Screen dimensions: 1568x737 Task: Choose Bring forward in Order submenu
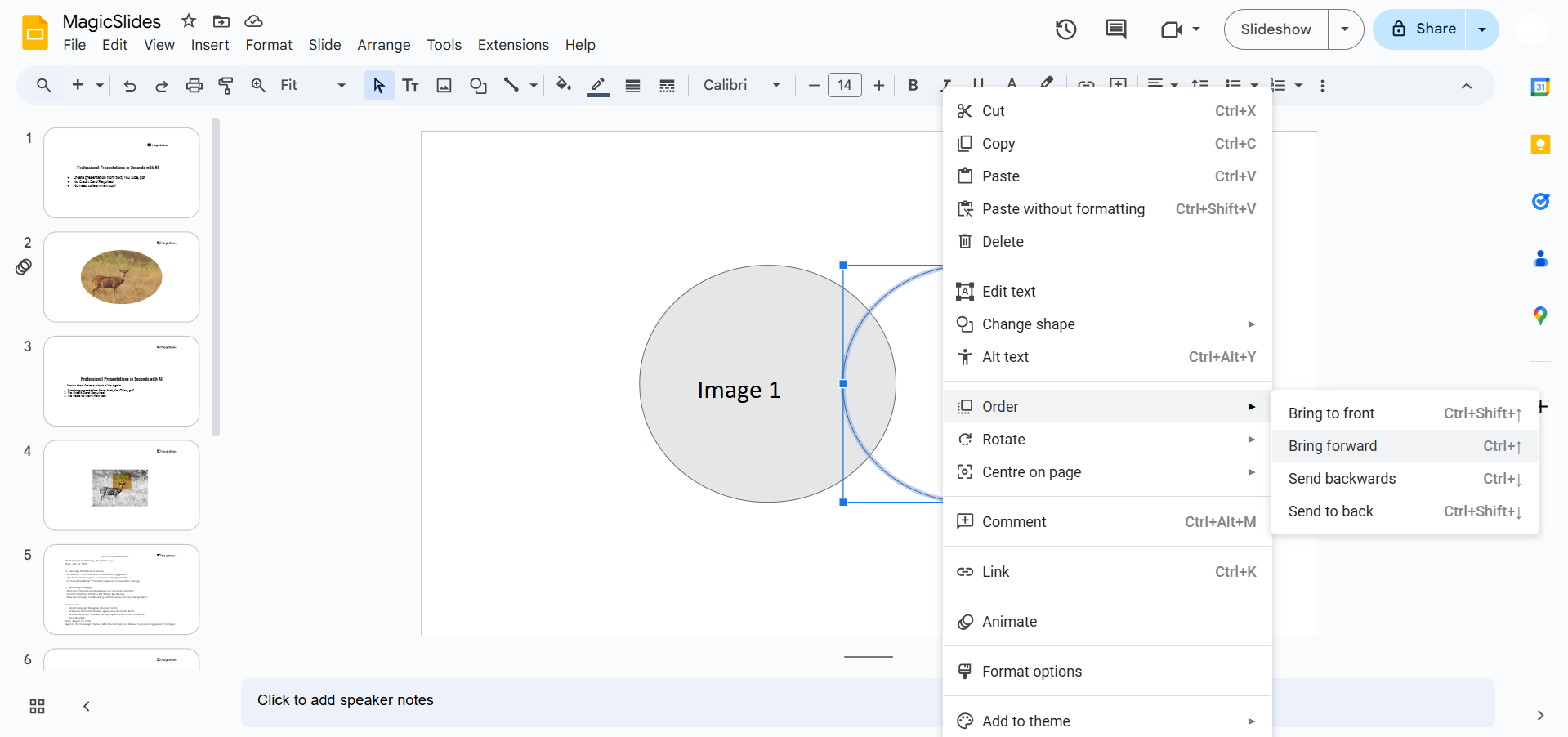[x=1332, y=446]
